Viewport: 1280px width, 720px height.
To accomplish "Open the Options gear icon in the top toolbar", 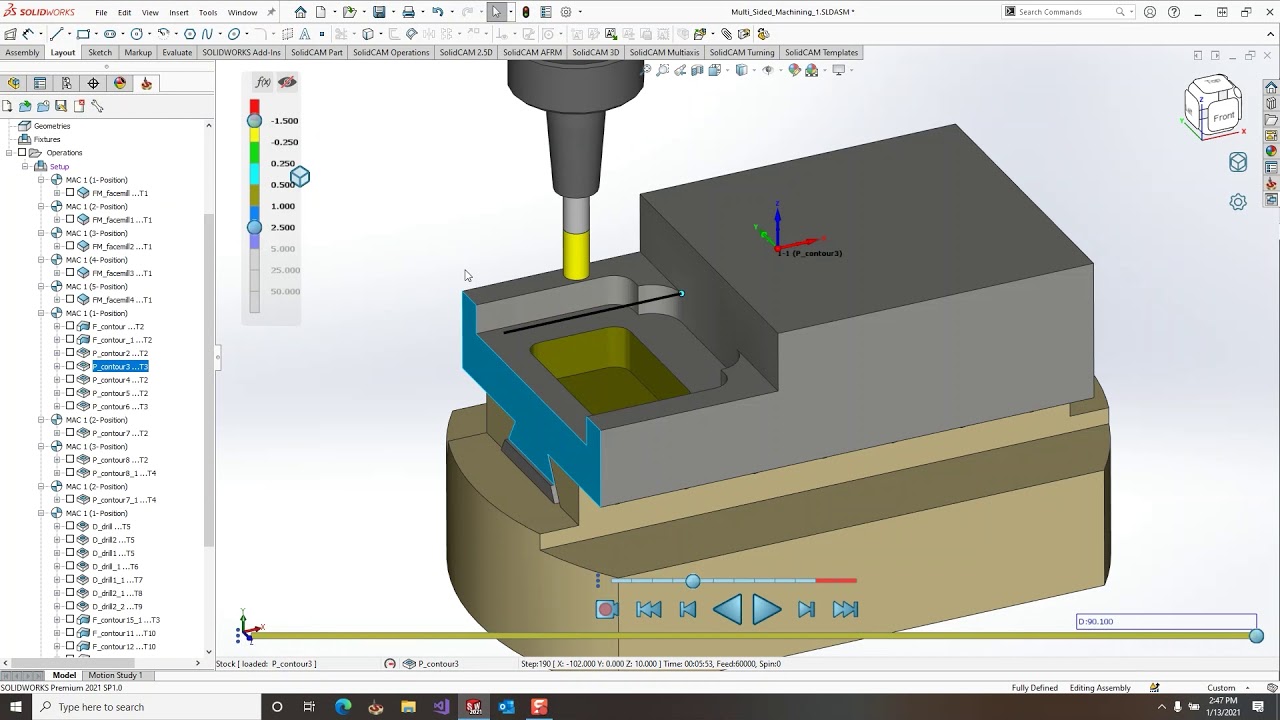I will [x=566, y=12].
